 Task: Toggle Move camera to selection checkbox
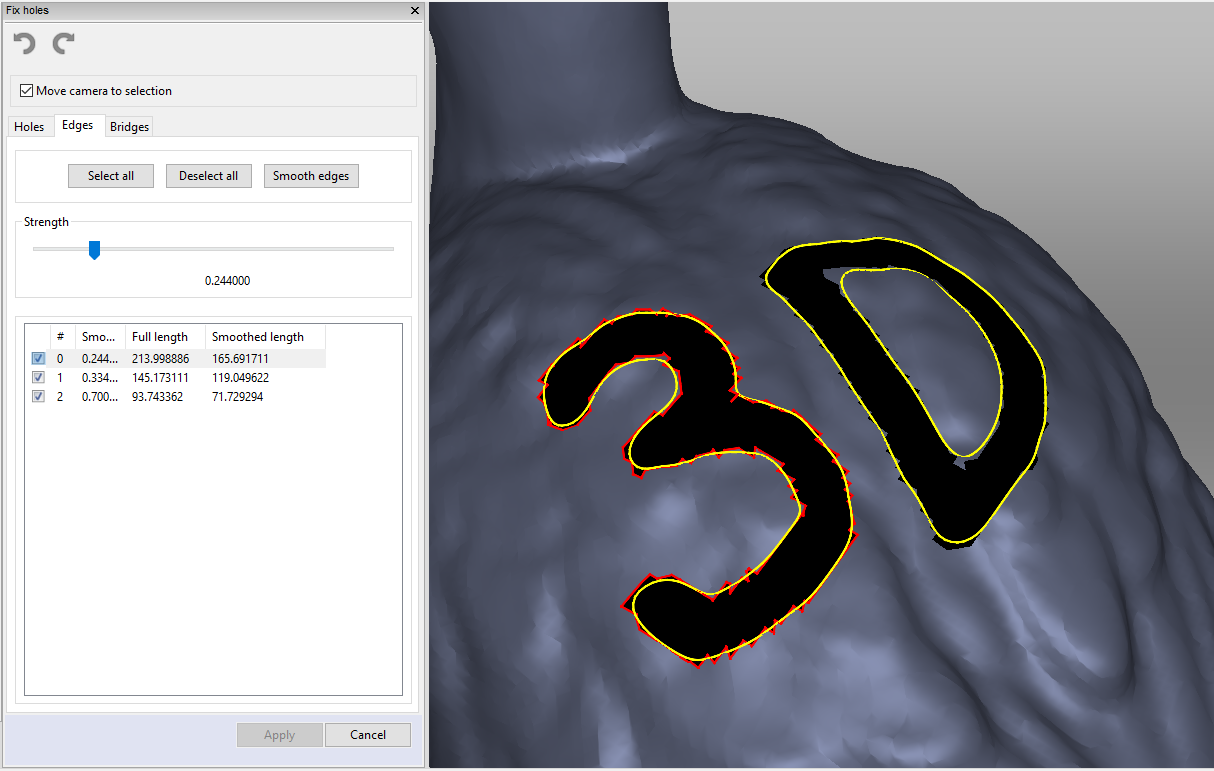point(27,91)
